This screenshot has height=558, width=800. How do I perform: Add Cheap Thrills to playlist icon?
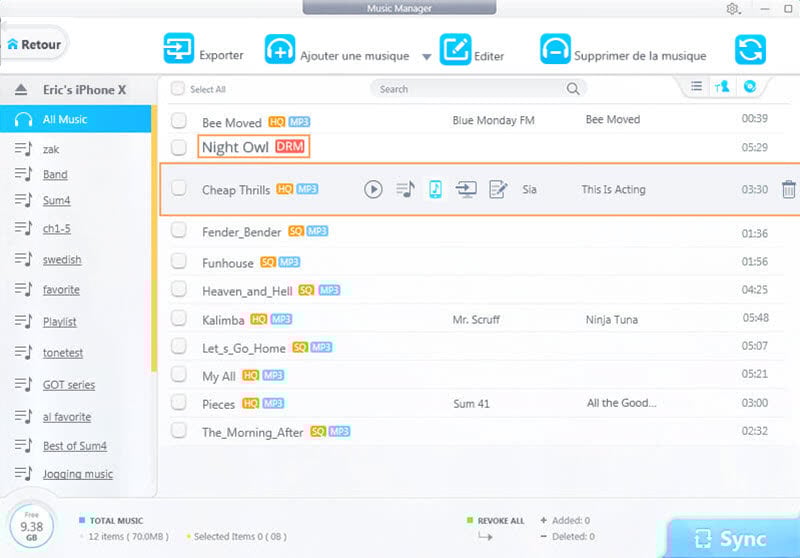[404, 189]
